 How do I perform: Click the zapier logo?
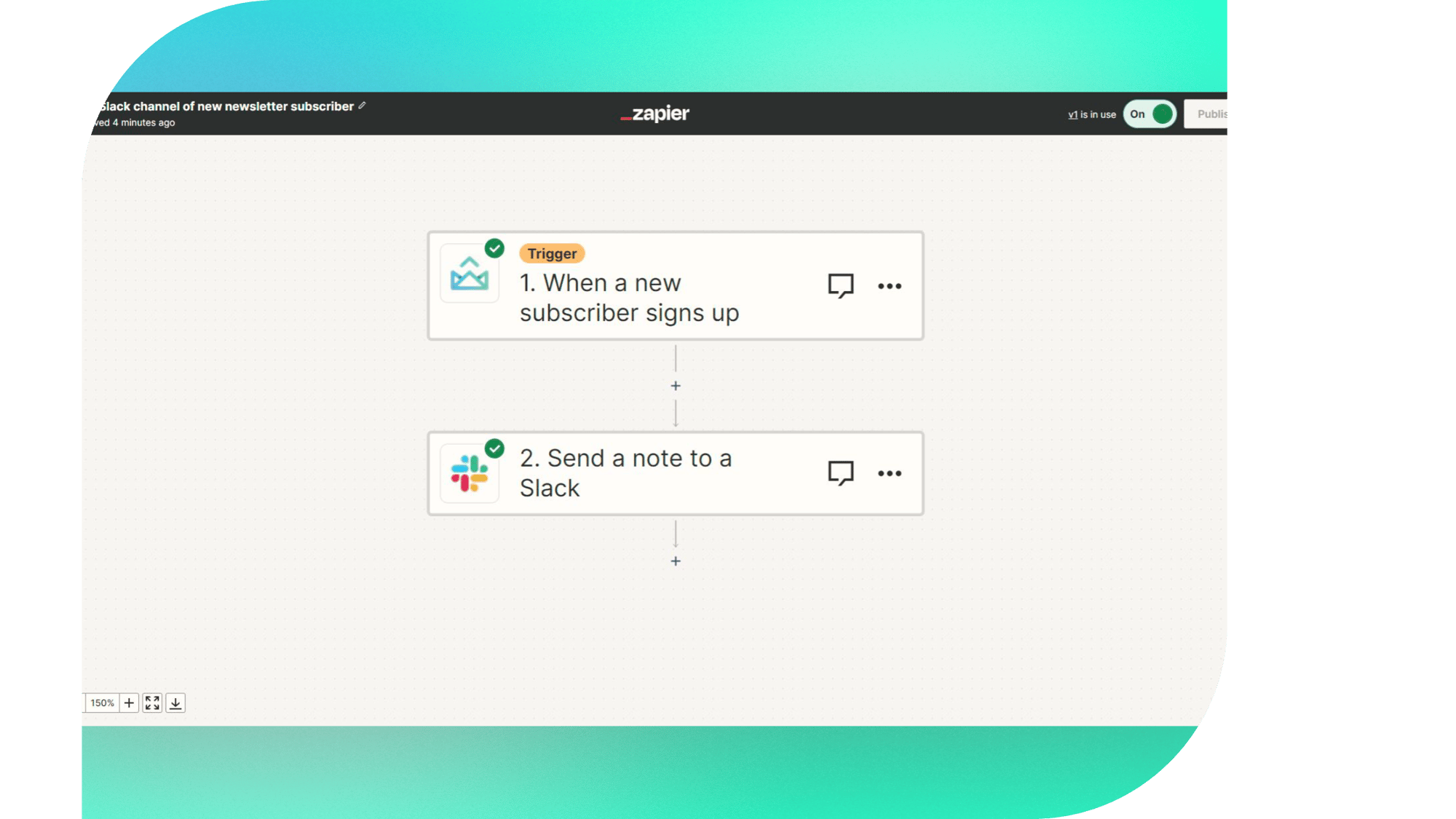[654, 114]
